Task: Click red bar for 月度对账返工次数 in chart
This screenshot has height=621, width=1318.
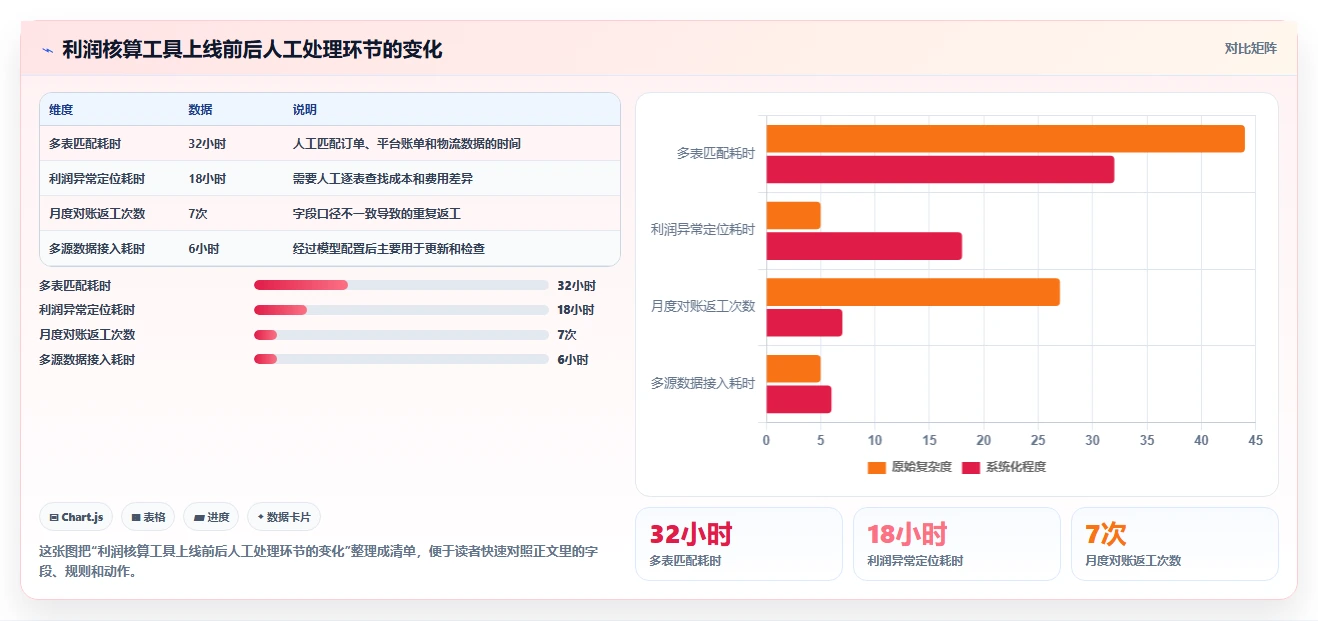Action: [804, 323]
